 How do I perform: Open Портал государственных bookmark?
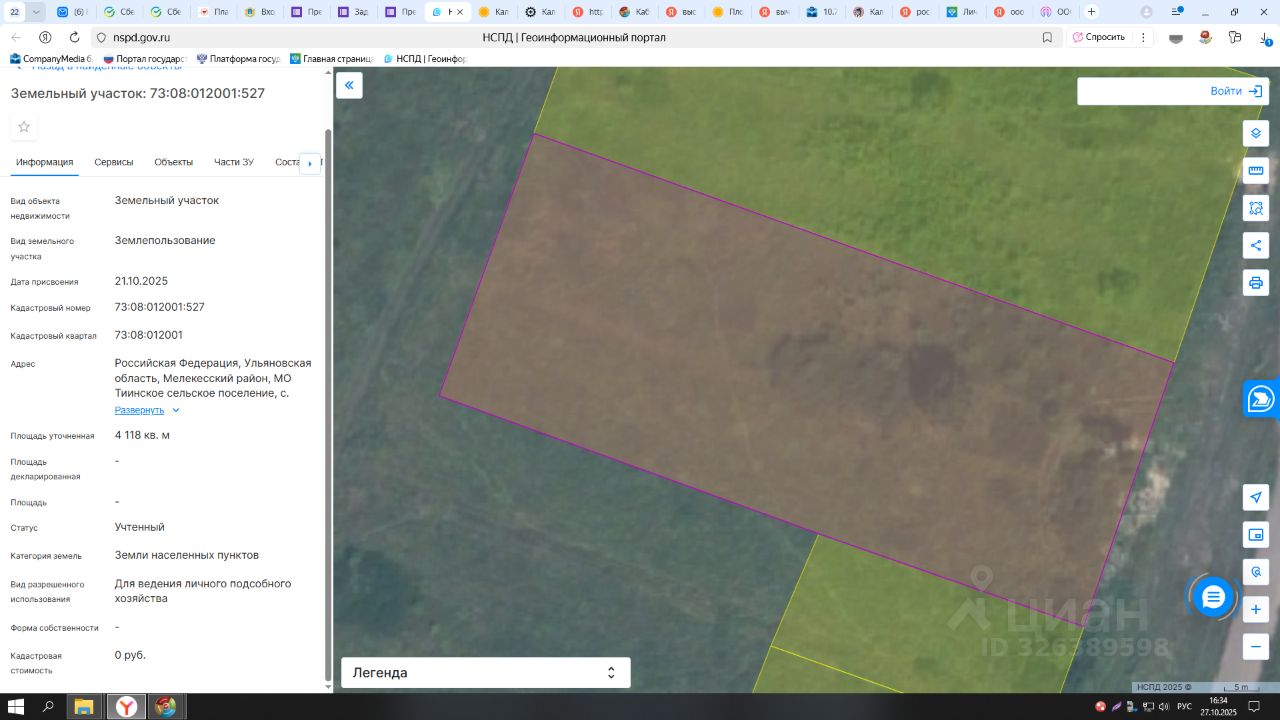pyautogui.click(x=147, y=59)
